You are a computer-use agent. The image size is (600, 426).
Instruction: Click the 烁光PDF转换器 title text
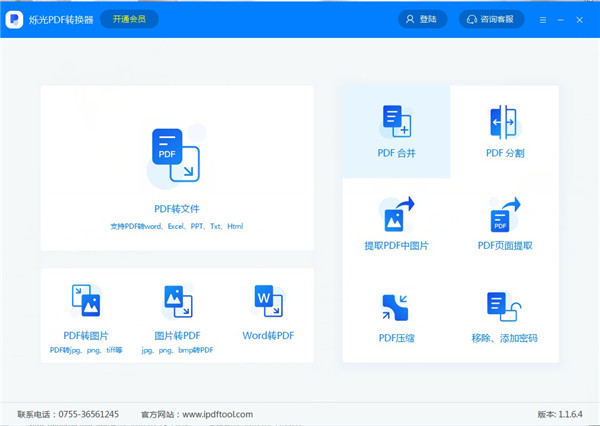point(61,20)
